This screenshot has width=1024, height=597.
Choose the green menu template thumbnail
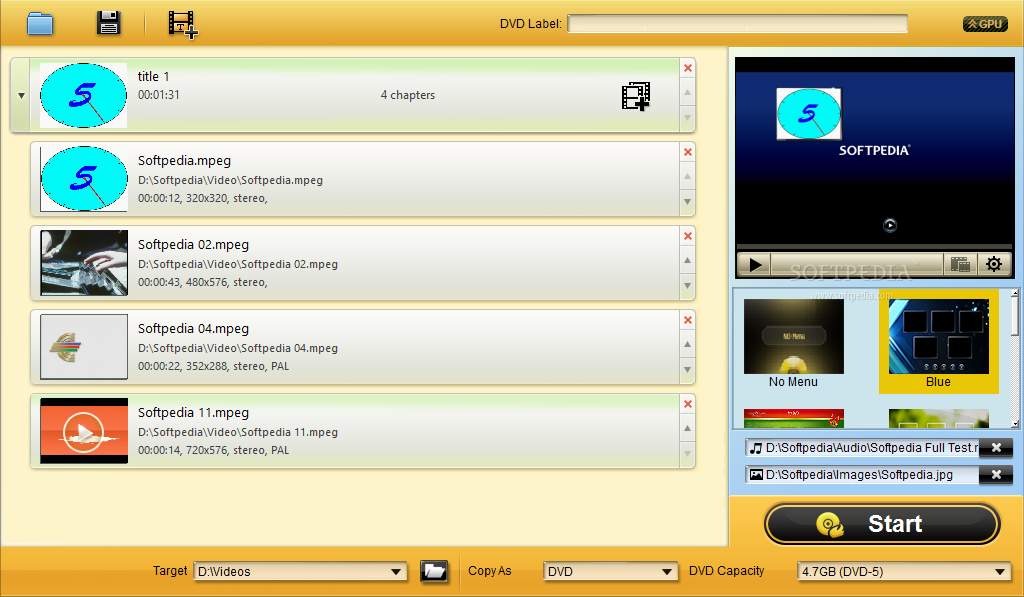(938, 418)
